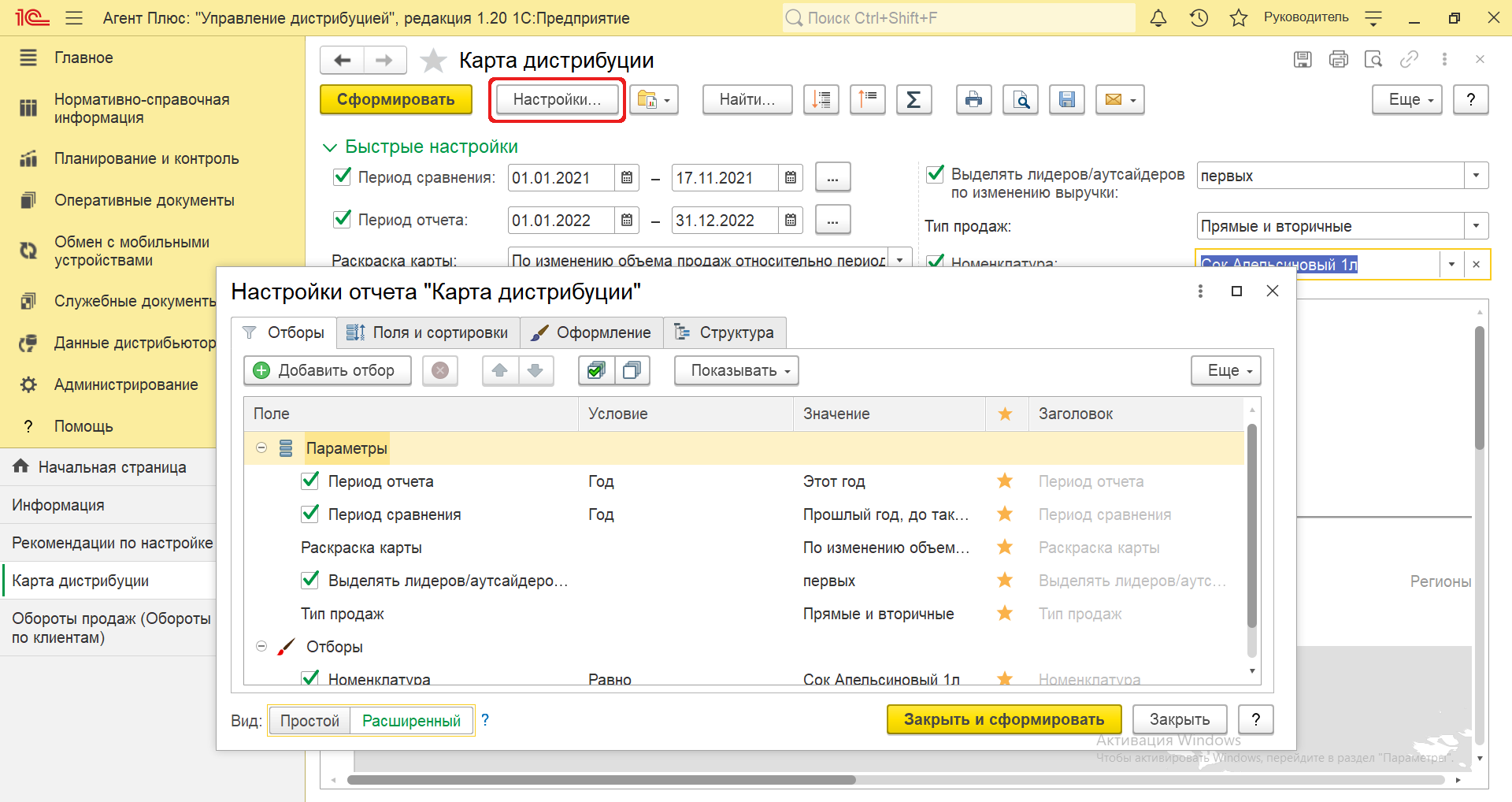Click the collapse all groups icon
This screenshot has width=1512, height=802.
[868, 100]
